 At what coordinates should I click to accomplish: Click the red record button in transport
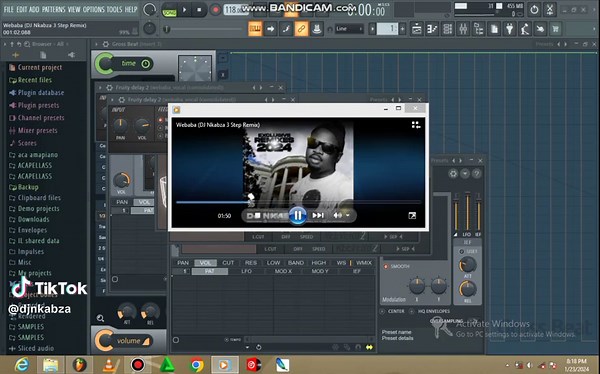coord(215,10)
